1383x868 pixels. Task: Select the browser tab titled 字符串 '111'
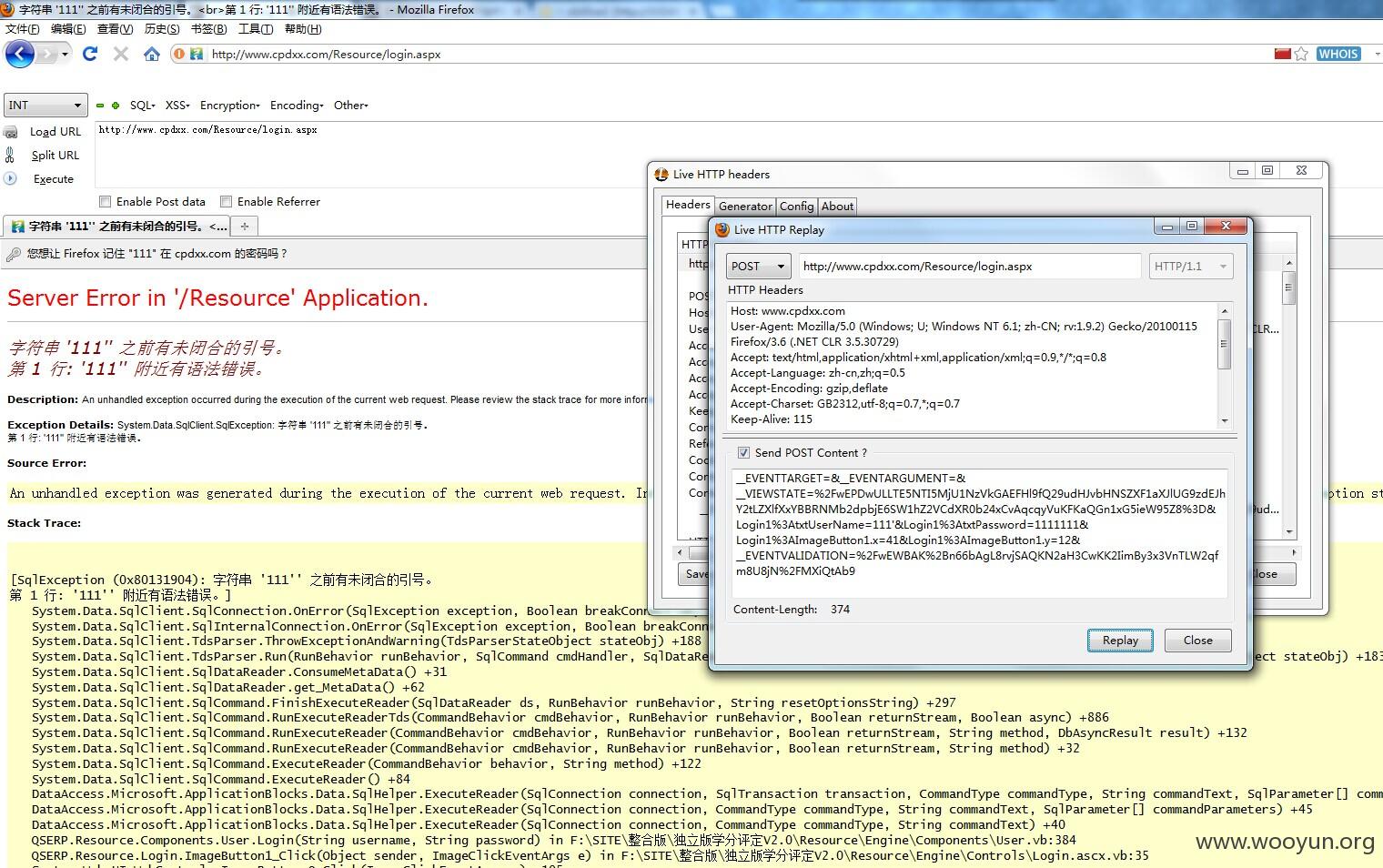116,227
